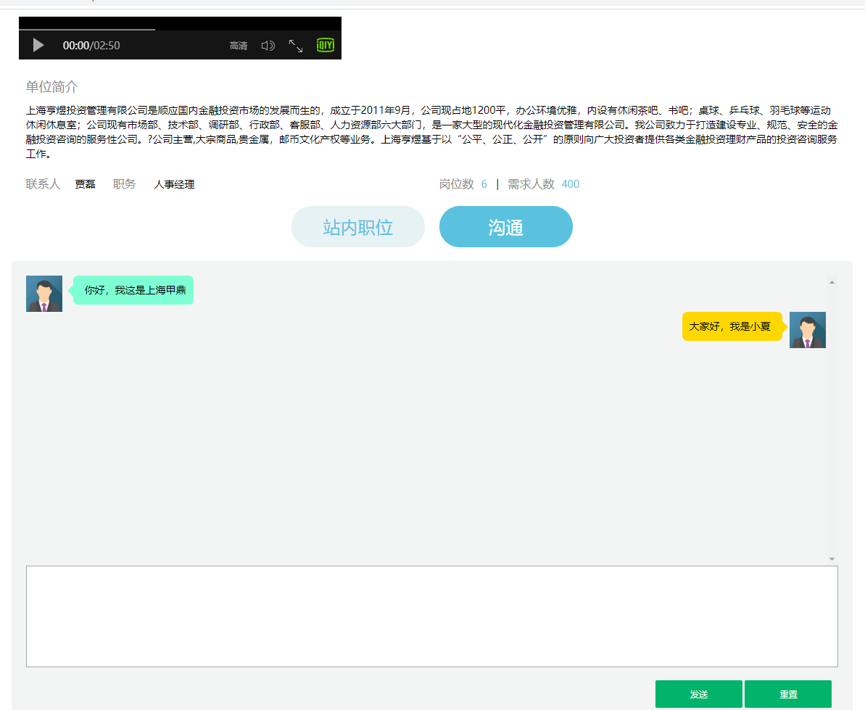Click the 00:00/02:50 video time display
This screenshot has width=865, height=710.
[91, 46]
